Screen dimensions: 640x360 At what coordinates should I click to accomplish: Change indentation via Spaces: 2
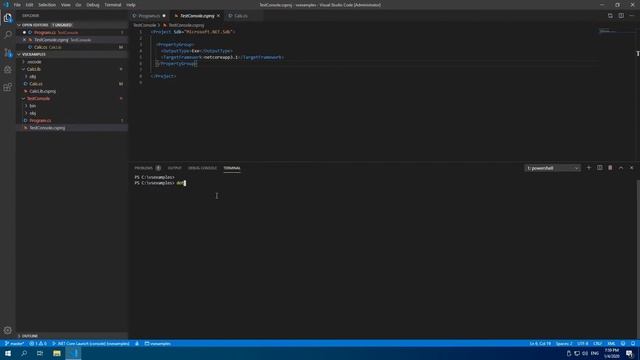click(x=564, y=344)
